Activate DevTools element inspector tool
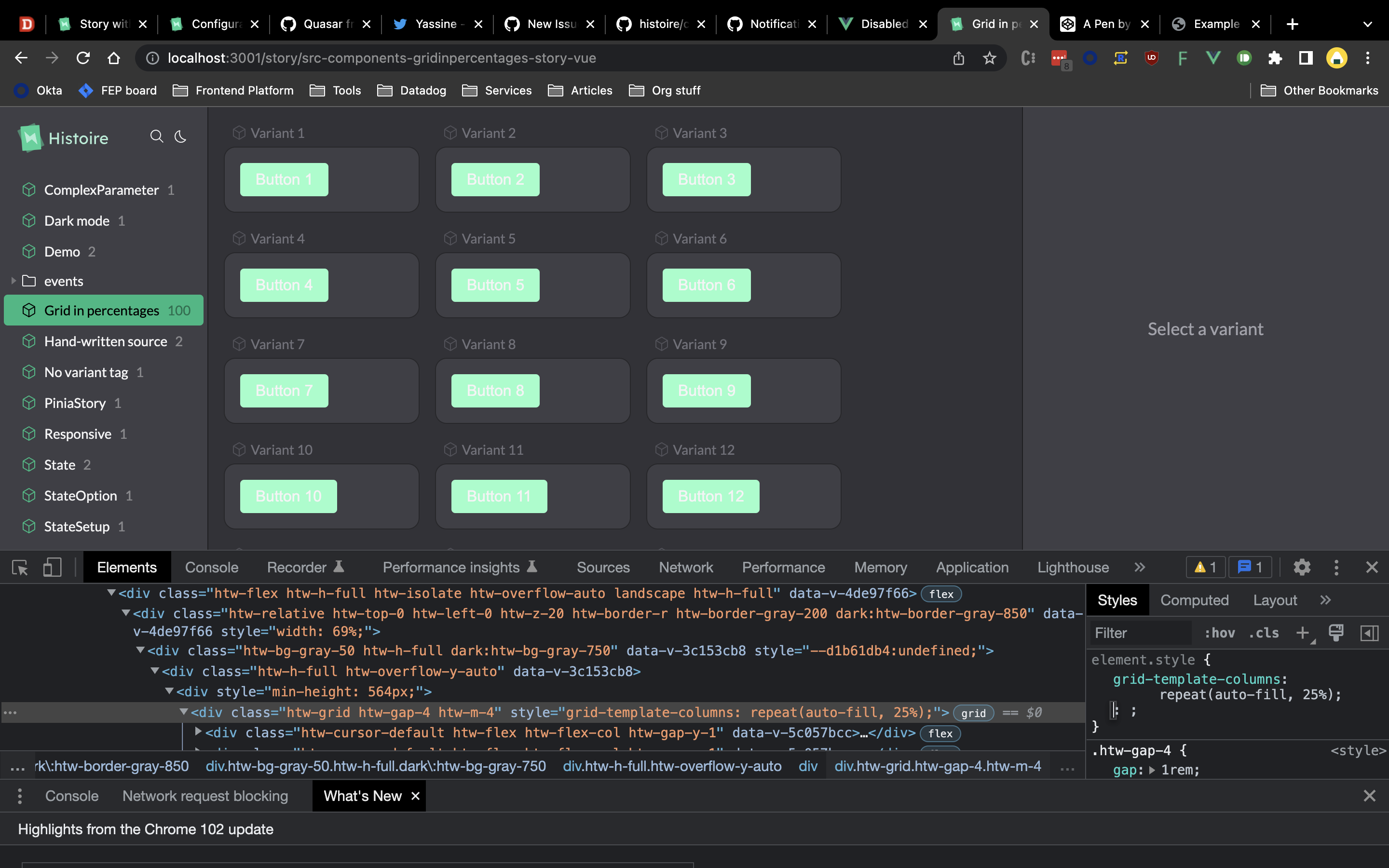This screenshot has height=868, width=1389. 20,568
